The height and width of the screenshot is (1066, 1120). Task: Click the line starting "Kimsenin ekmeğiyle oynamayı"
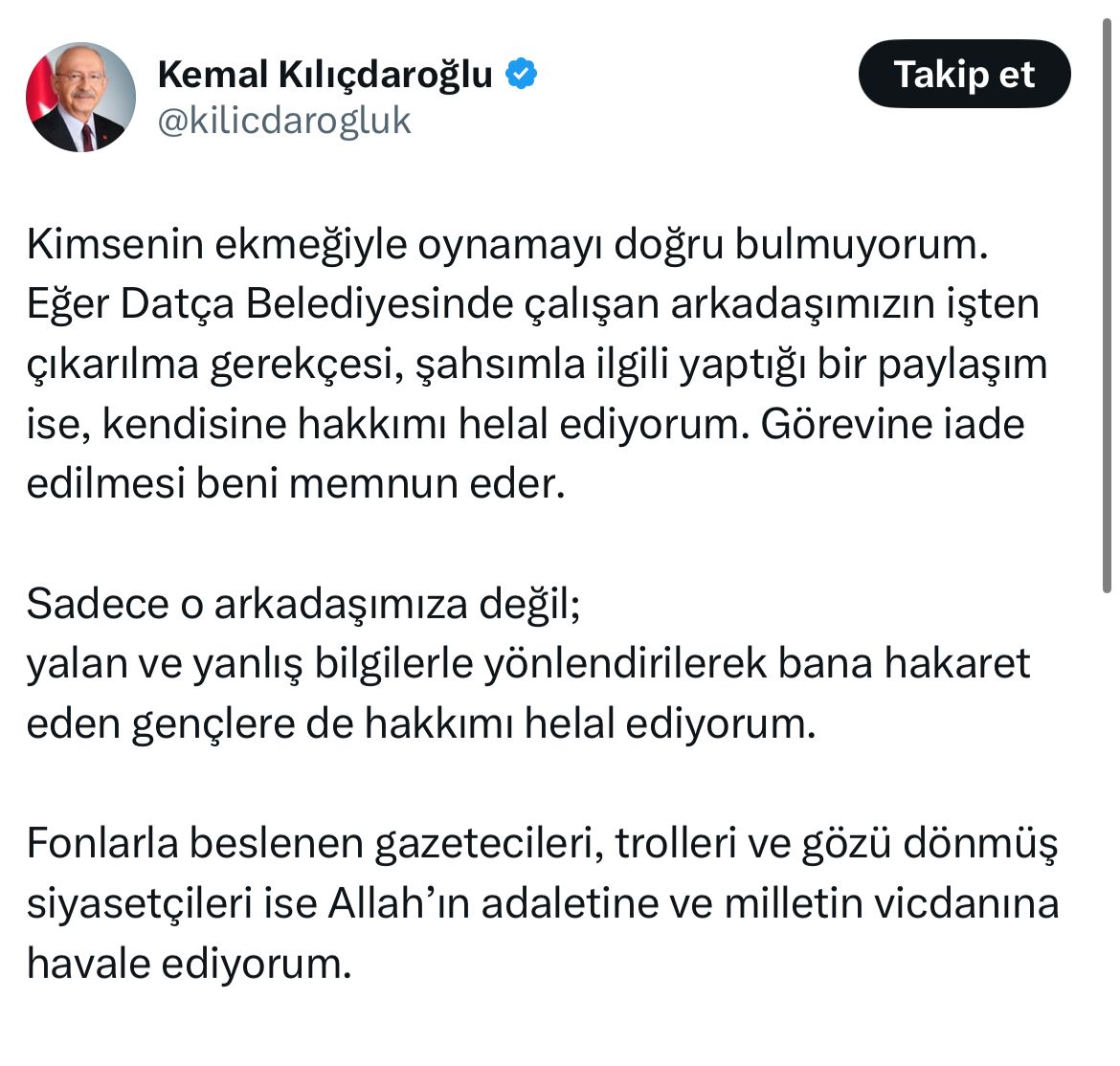[x=506, y=245]
